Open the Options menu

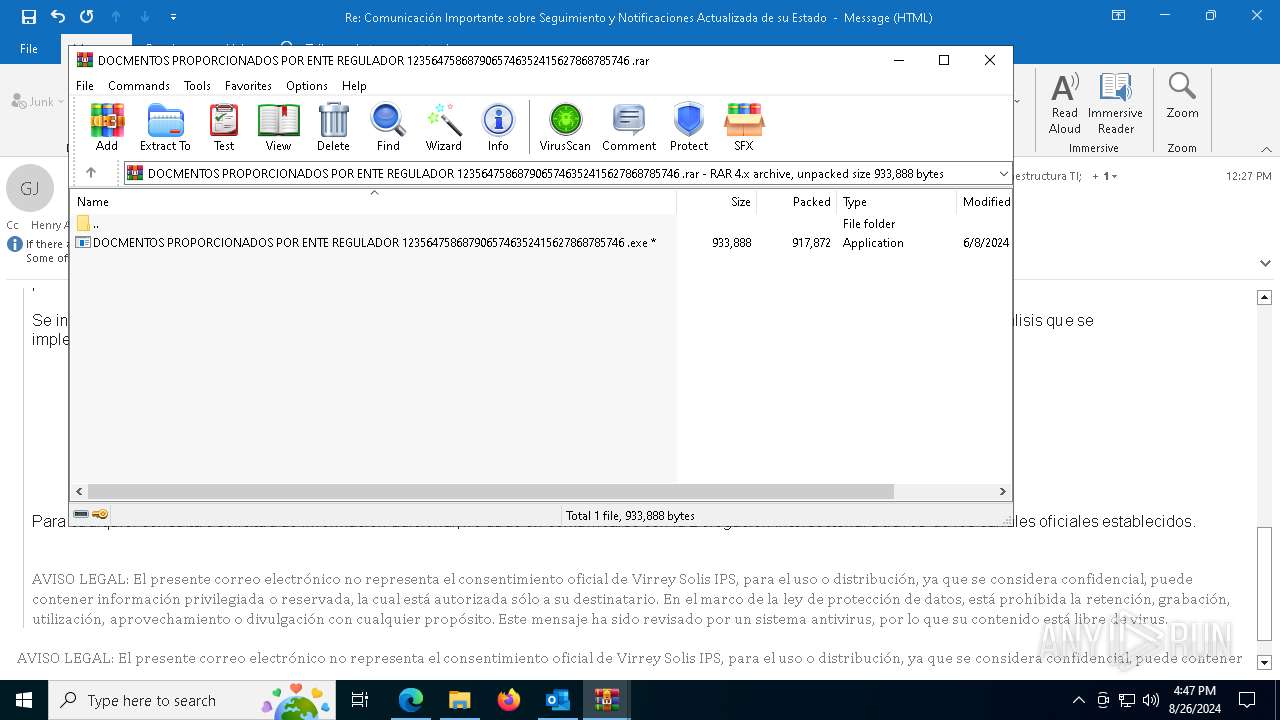307,86
